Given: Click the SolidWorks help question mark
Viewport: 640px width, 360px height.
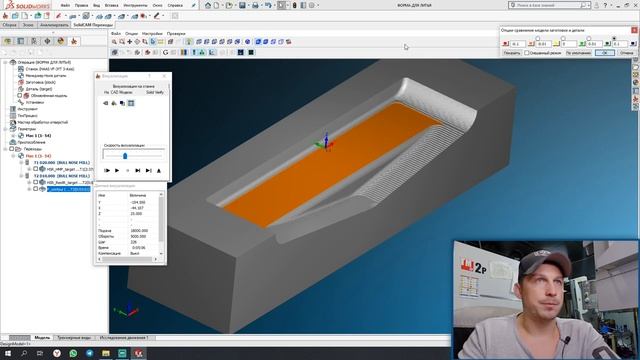Looking at the screenshot, I should [x=605, y=5].
